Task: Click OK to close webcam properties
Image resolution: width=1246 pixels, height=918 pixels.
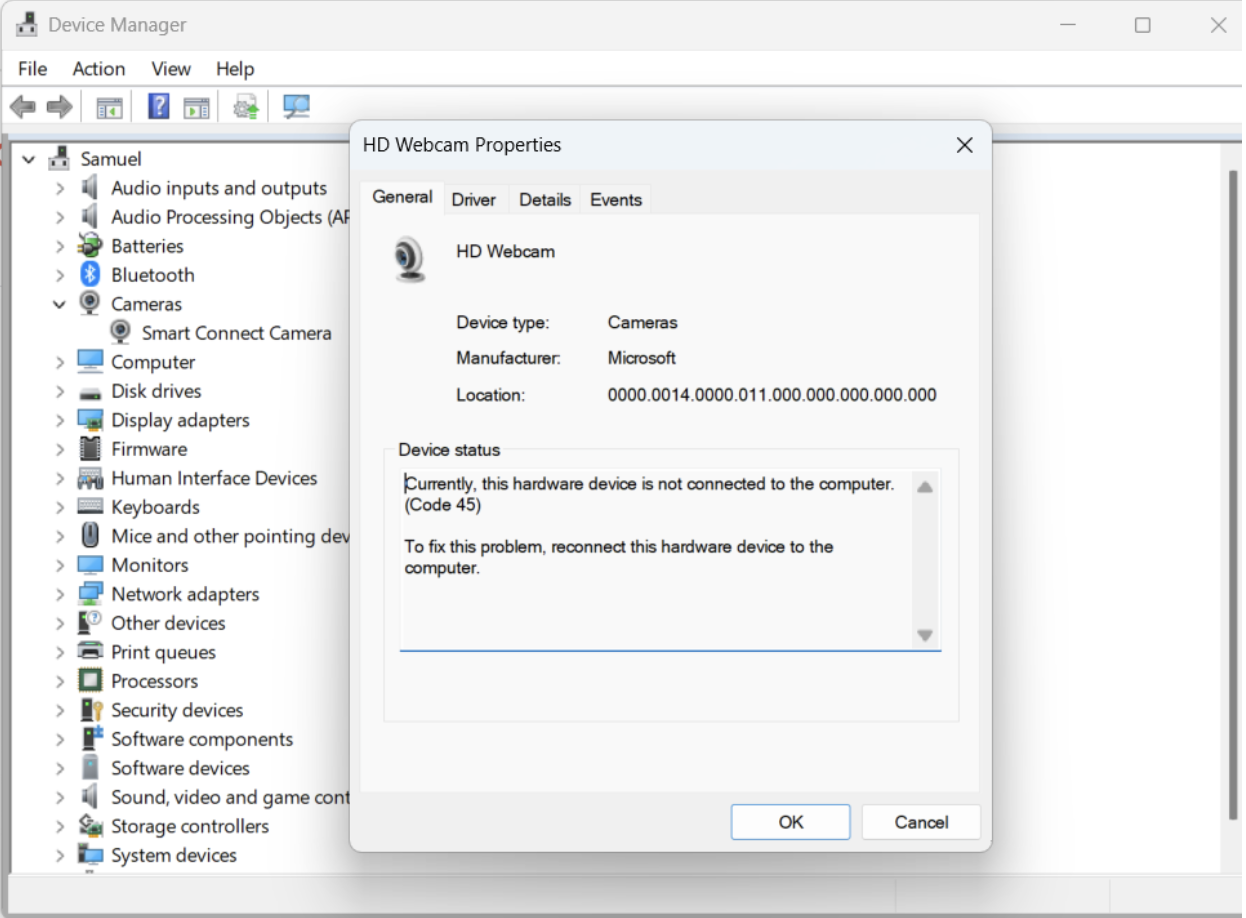Action: (x=790, y=821)
